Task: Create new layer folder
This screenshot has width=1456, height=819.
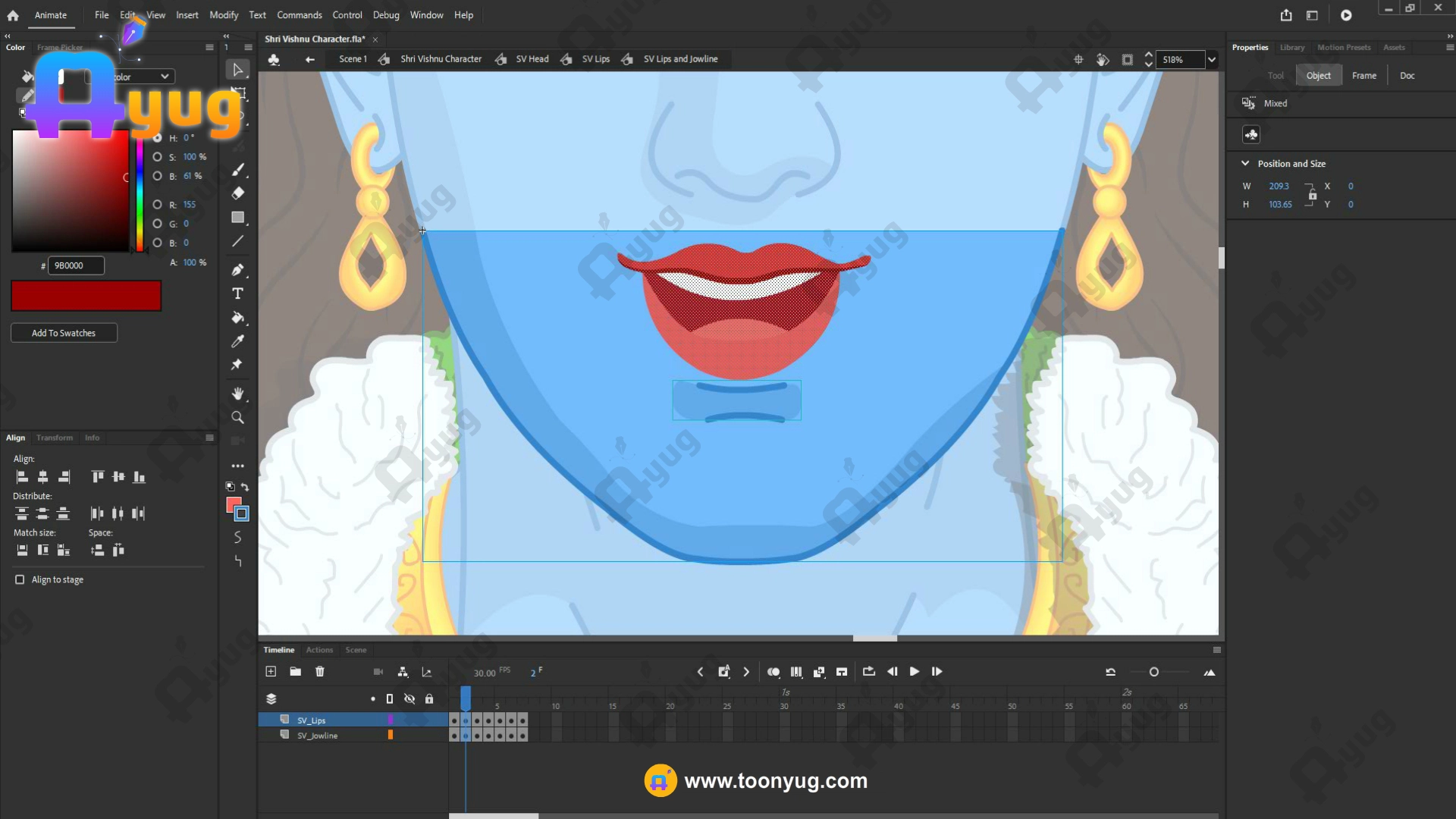Action: pyautogui.click(x=295, y=672)
